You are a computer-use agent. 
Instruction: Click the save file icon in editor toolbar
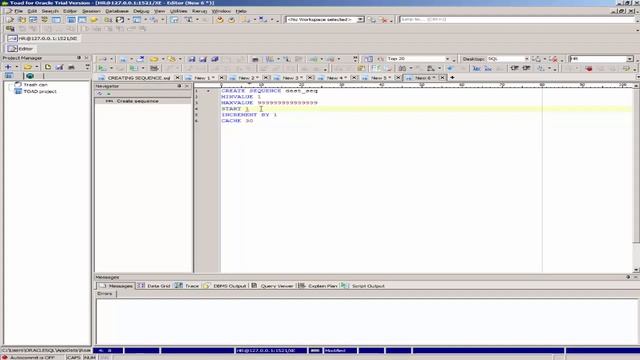191,59
